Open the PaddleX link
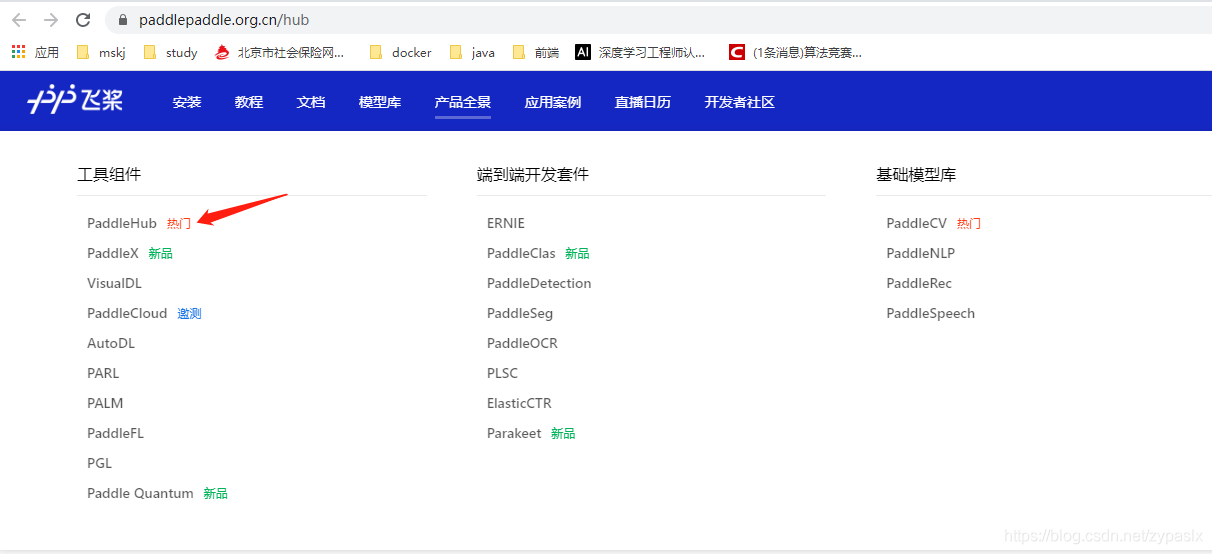This screenshot has width=1212, height=554. click(x=113, y=253)
